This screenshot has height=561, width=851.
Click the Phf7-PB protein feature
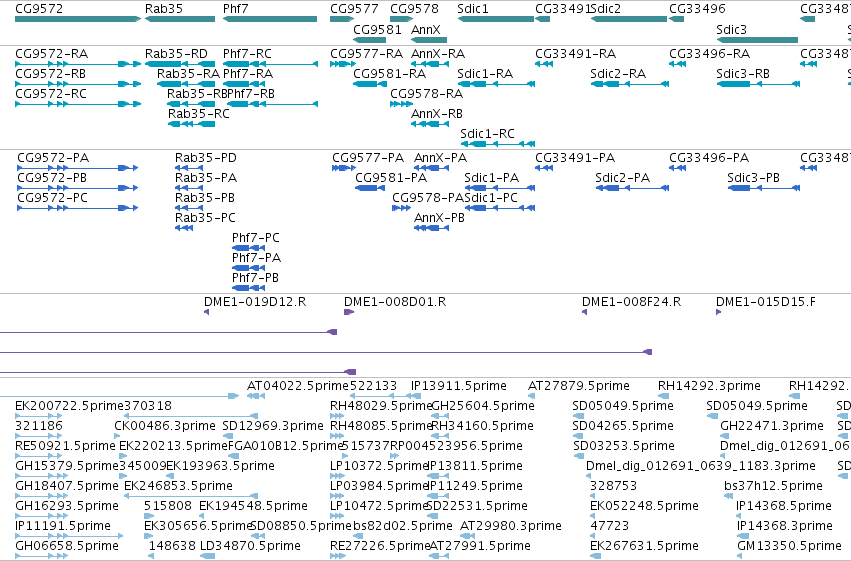tap(249, 288)
